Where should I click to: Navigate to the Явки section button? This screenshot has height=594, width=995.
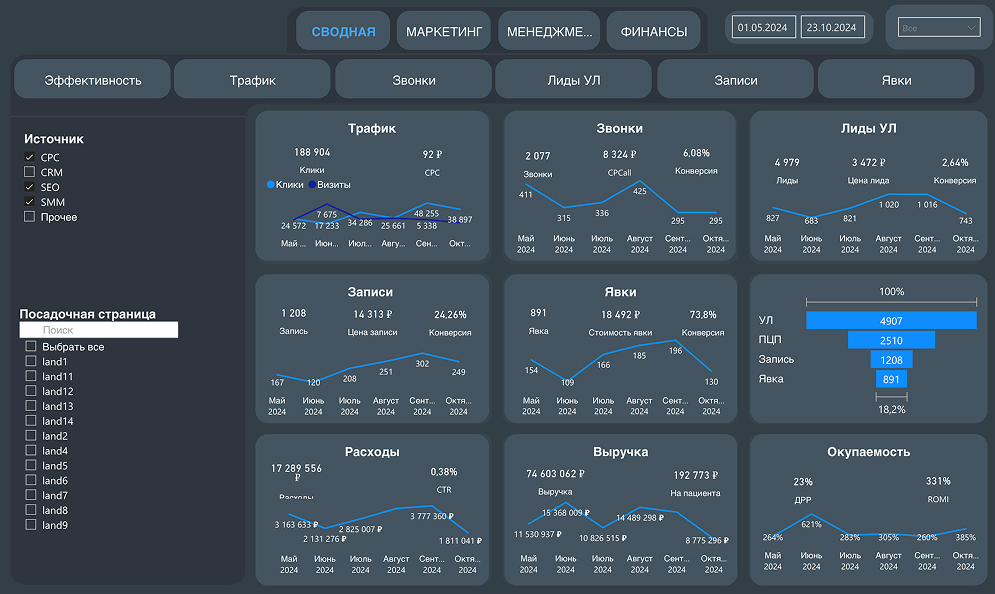895,80
